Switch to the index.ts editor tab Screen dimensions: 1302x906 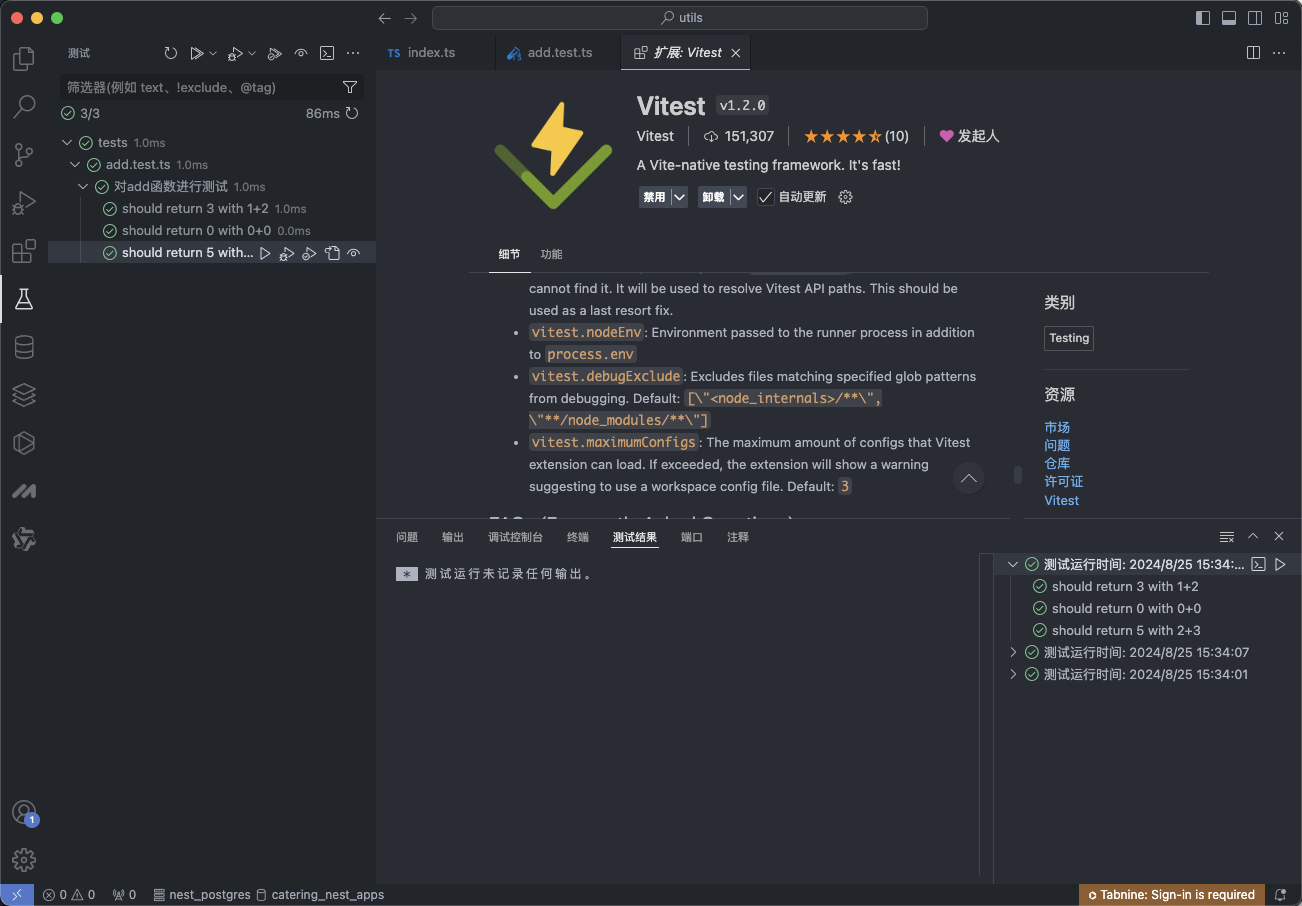tap(431, 53)
